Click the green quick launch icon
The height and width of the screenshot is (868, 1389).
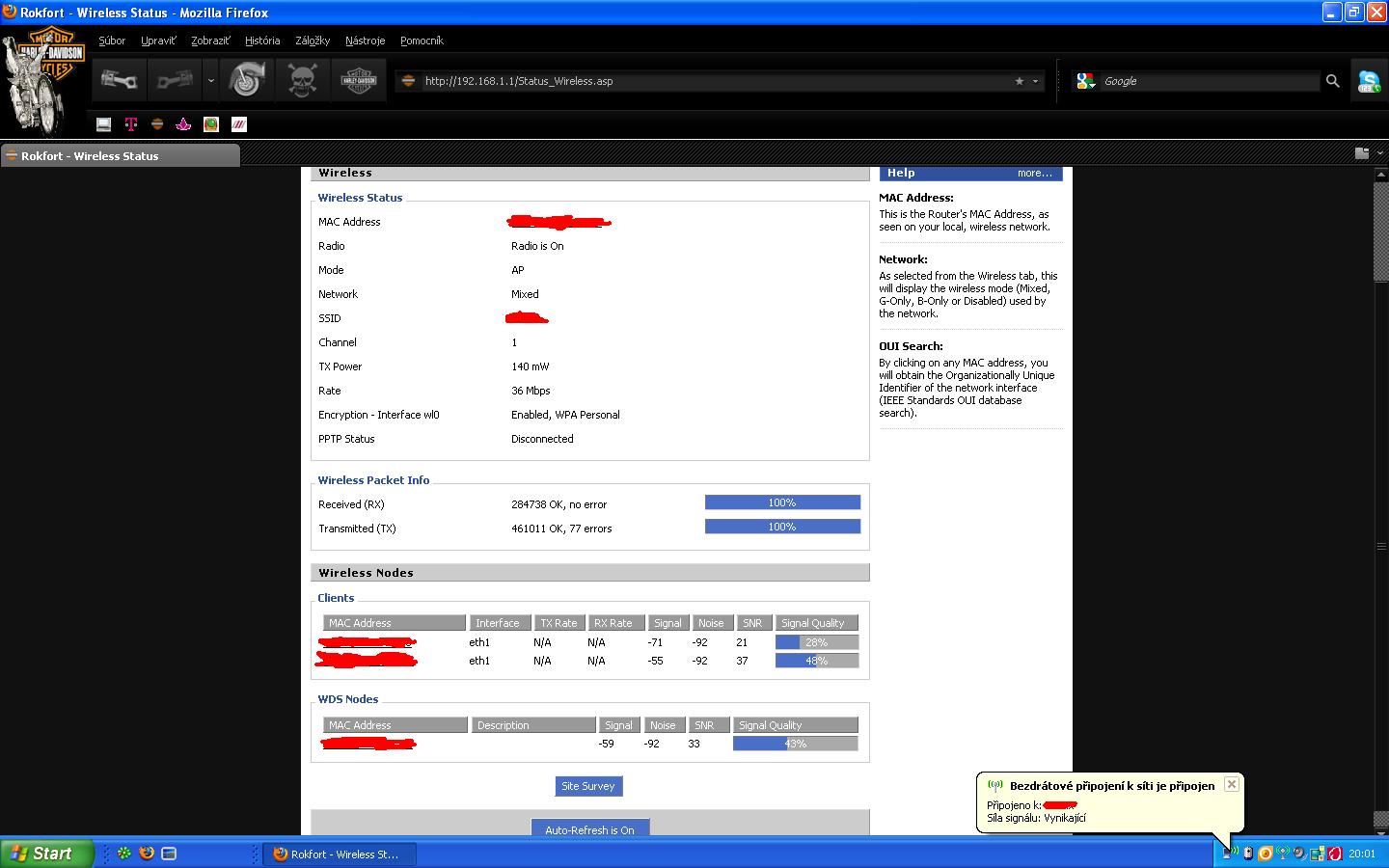(124, 853)
